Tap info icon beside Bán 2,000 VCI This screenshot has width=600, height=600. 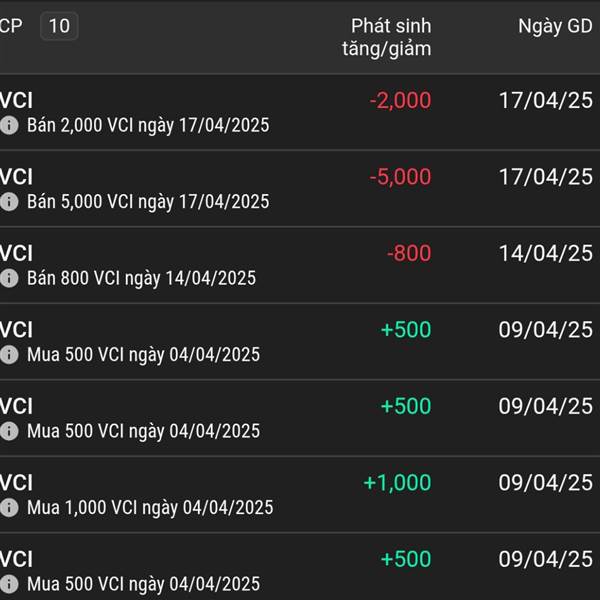[x=9, y=125]
